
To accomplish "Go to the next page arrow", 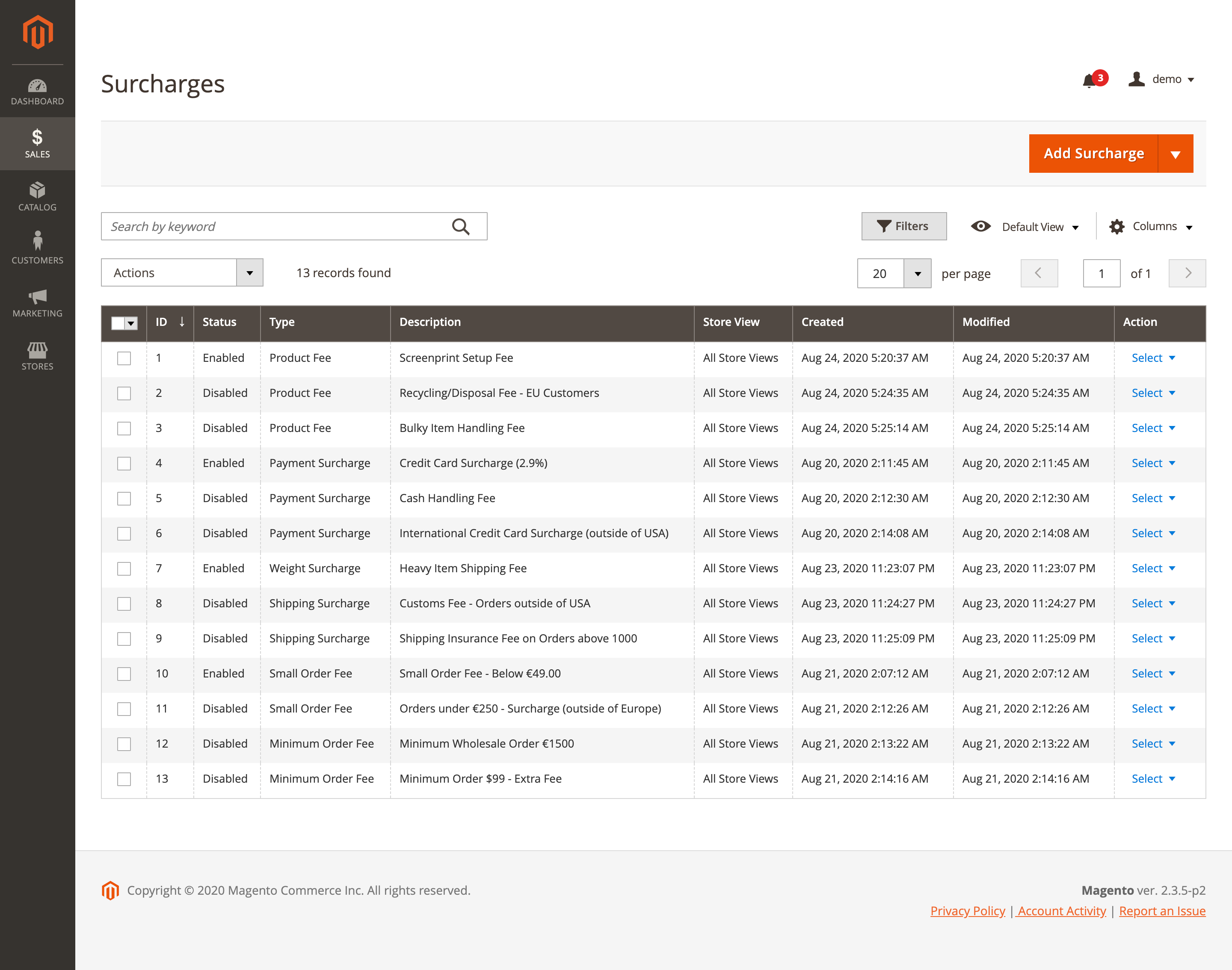I will tap(1187, 273).
